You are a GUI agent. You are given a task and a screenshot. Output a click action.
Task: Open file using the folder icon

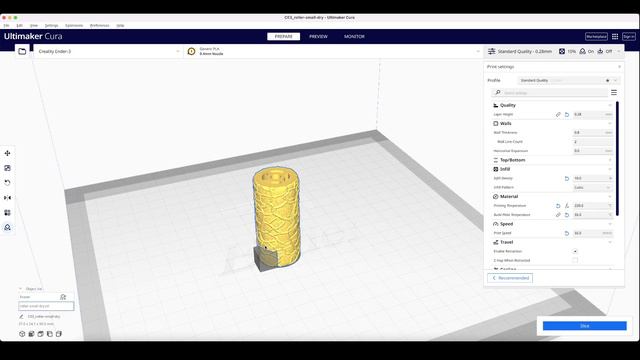[22, 51]
